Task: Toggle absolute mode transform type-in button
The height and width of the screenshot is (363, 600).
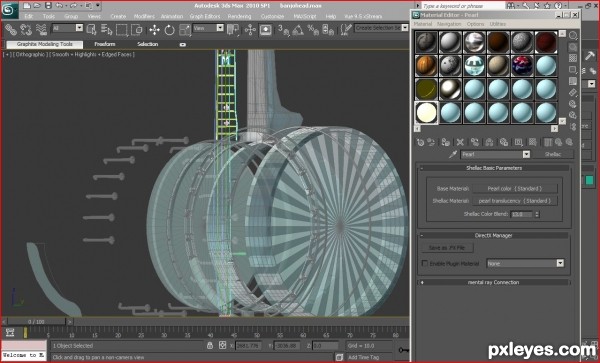Action: pyautogui.click(x=223, y=345)
